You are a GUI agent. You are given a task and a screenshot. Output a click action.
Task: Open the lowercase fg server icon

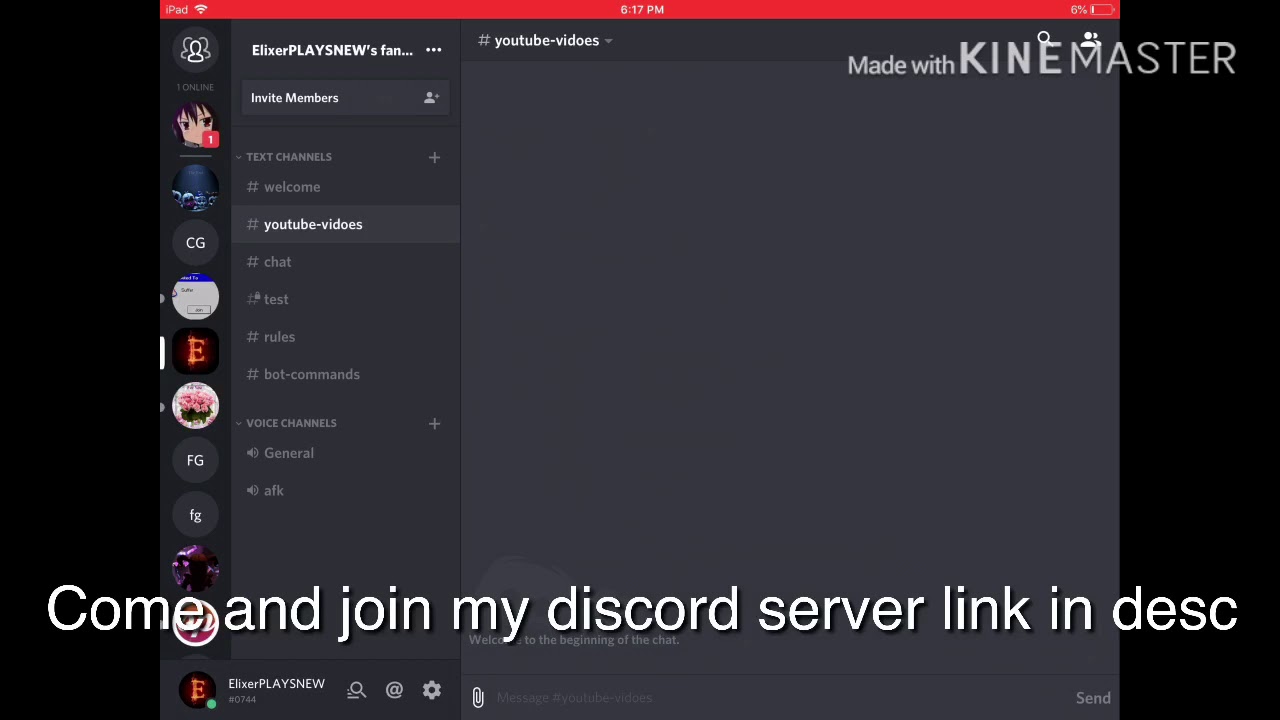[195, 515]
